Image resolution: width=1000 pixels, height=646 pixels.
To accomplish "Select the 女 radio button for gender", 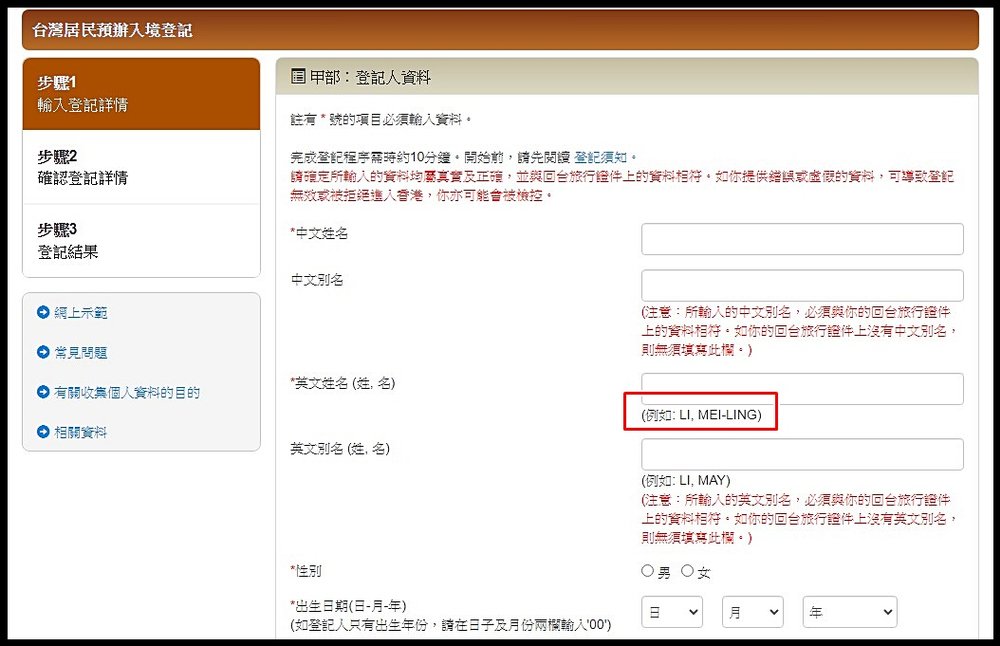I will (x=690, y=570).
